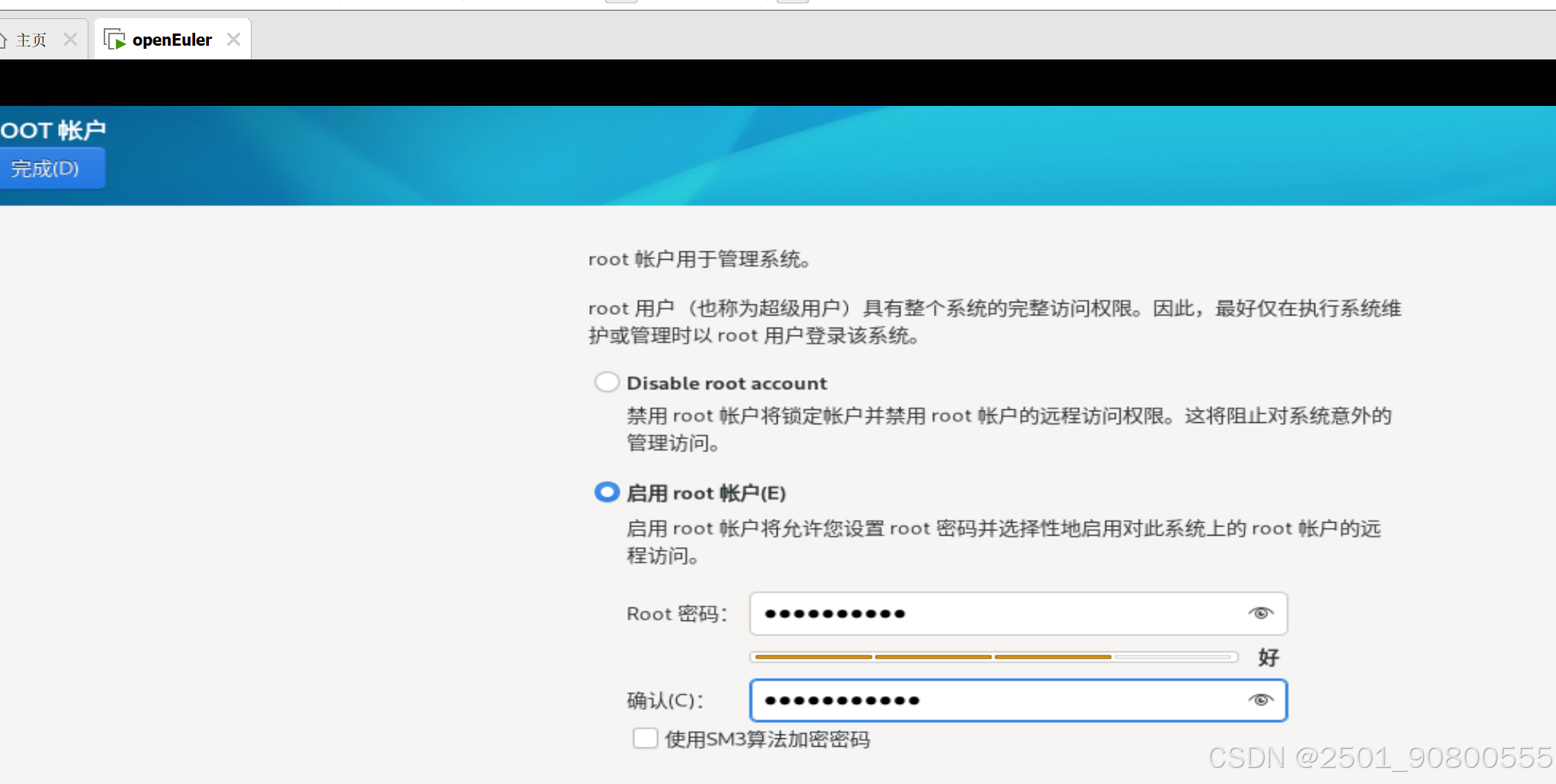Switch to the 主页 tab

(x=30, y=38)
